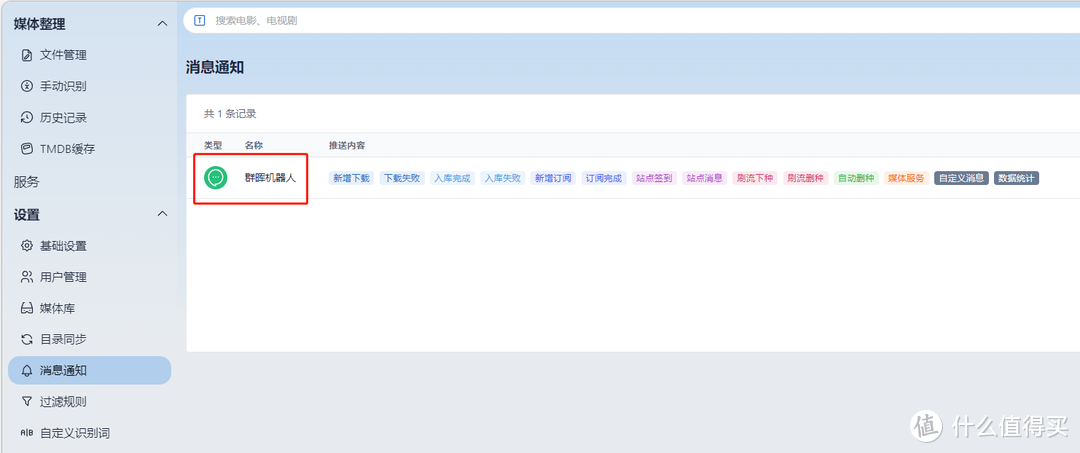The image size is (1080, 453).
Task: Open 历史记录 menu item
Action: pyautogui.click(x=90, y=118)
